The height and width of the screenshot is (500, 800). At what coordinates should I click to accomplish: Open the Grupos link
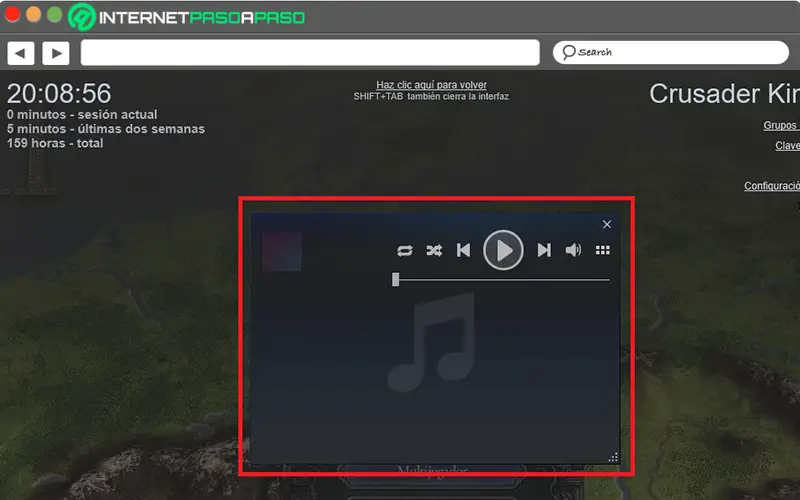[781, 125]
